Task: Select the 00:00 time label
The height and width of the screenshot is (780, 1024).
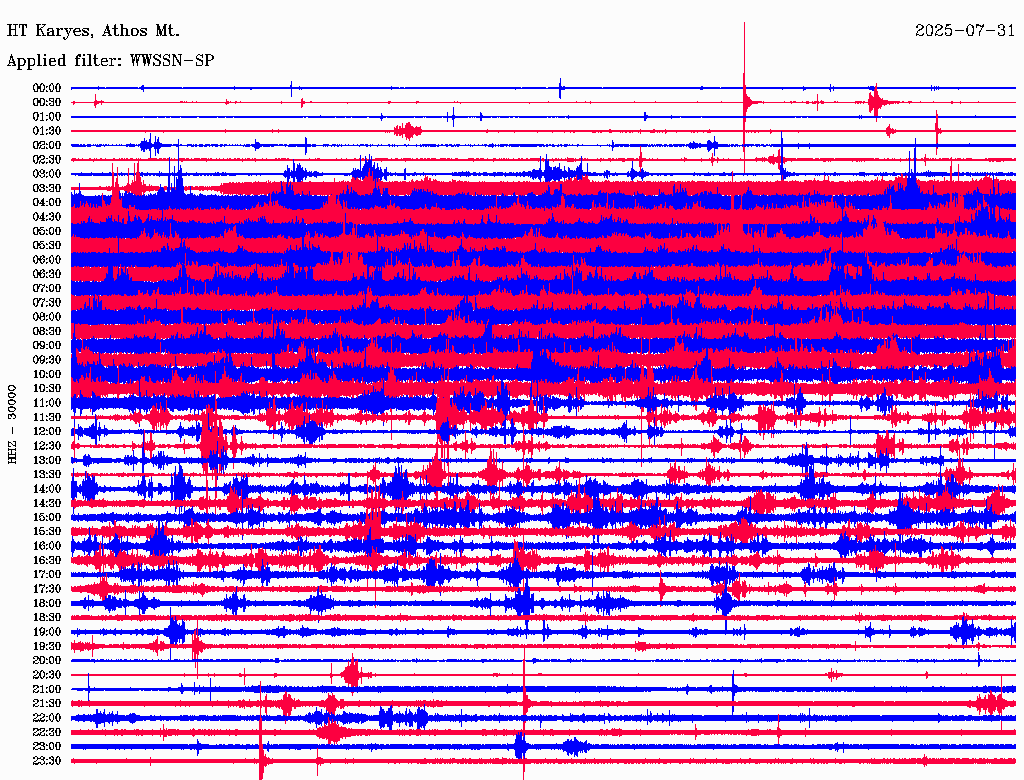Action: point(47,88)
